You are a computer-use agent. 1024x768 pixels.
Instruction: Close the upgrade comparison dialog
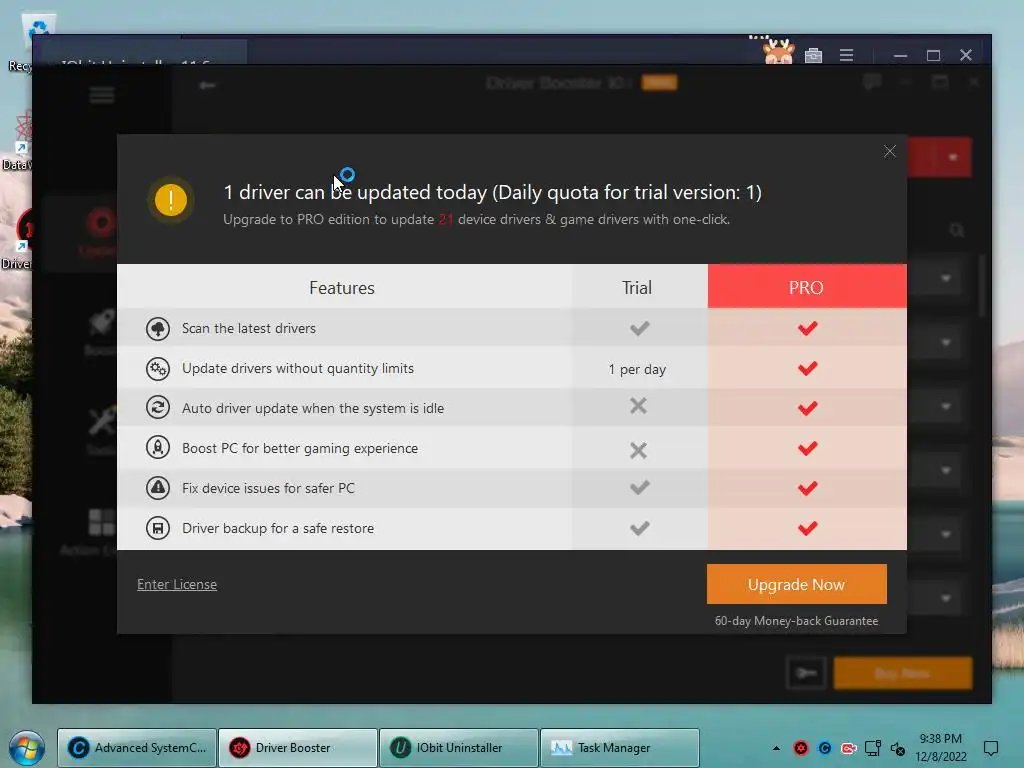(889, 152)
